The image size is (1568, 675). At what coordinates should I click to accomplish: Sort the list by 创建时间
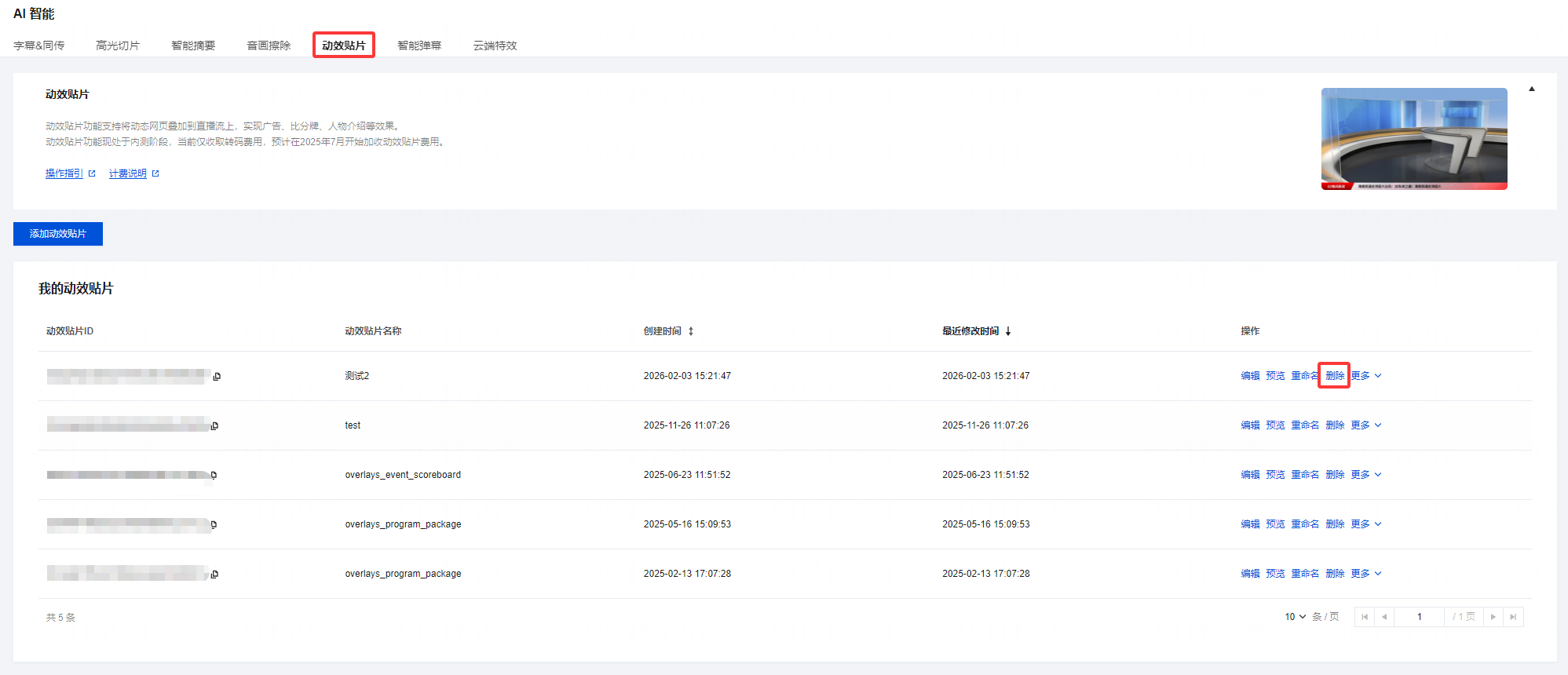pos(691,331)
